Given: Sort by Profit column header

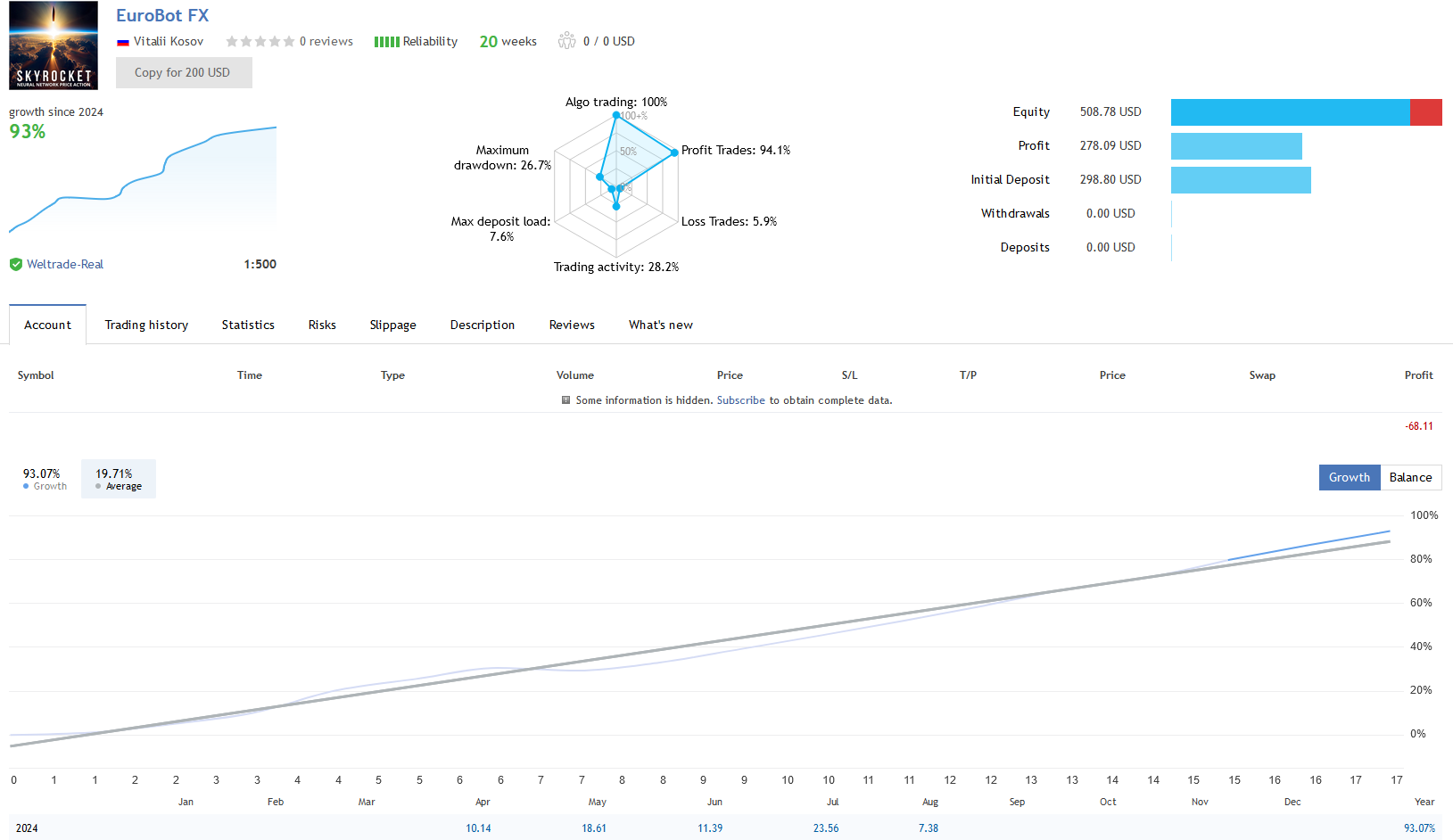Looking at the screenshot, I should tap(1418, 375).
